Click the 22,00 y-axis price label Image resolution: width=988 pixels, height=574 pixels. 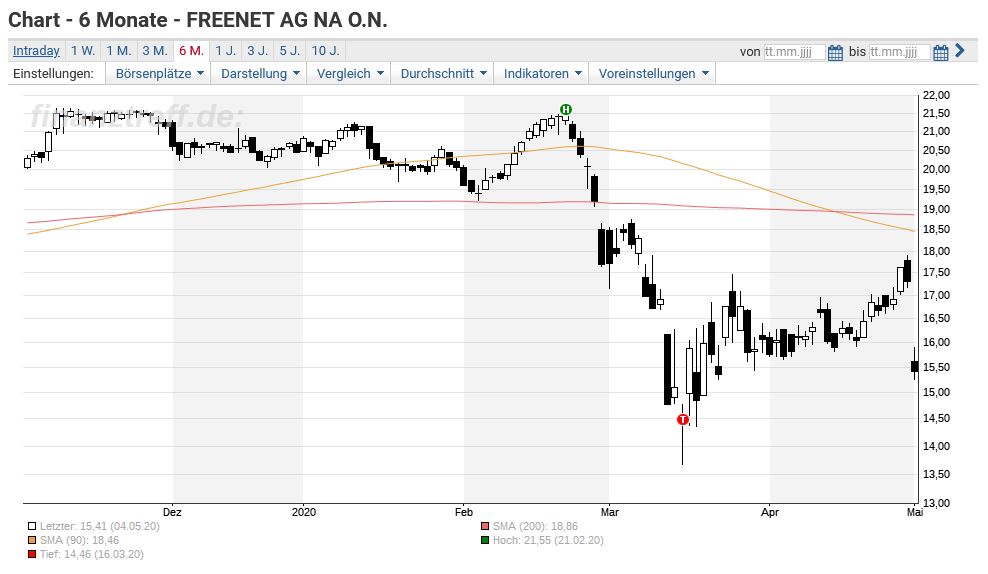[x=936, y=95]
